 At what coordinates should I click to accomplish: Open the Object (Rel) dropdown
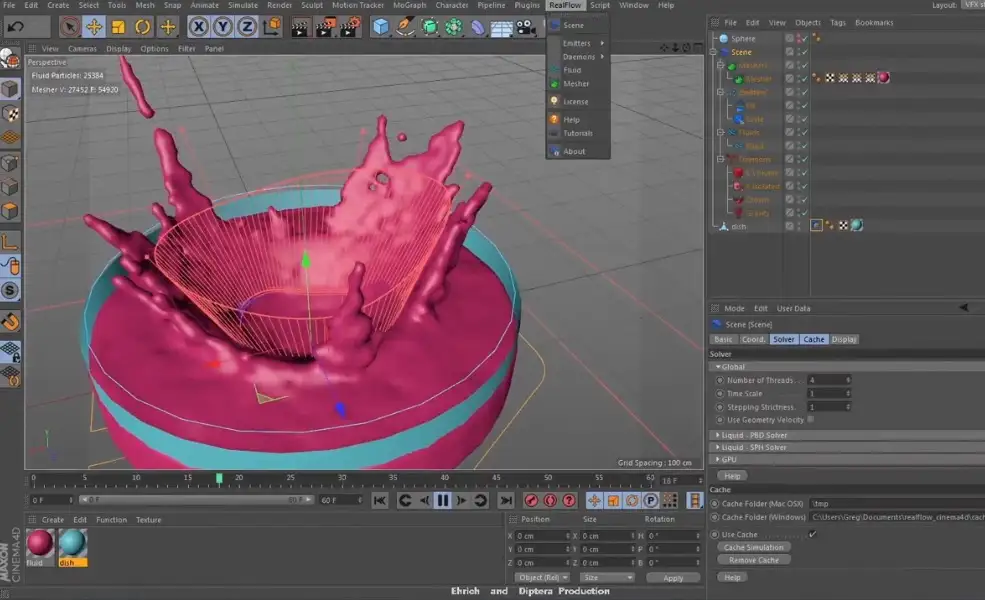[x=542, y=577]
